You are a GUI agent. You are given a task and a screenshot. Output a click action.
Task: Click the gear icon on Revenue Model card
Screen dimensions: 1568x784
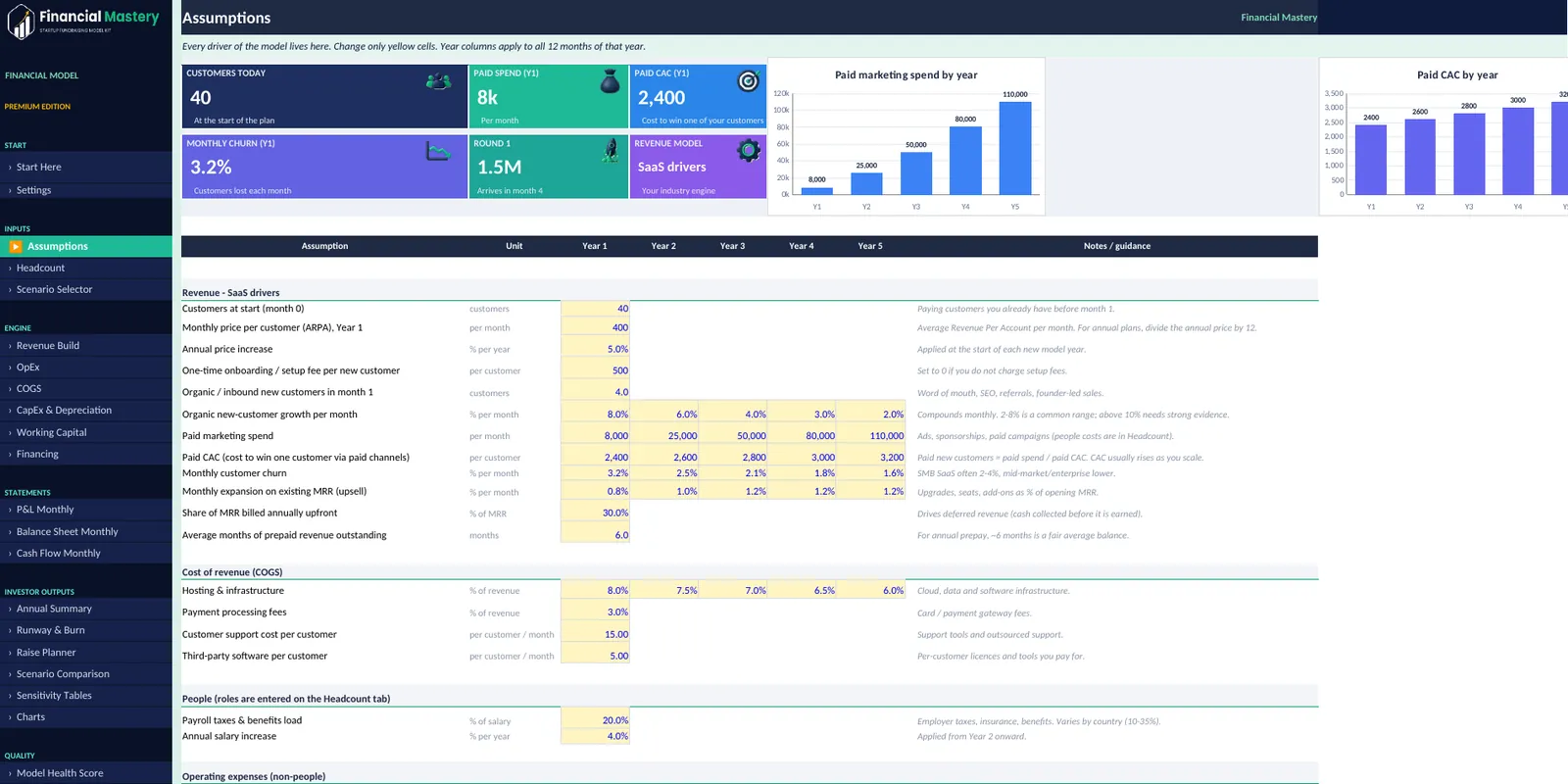(x=749, y=151)
